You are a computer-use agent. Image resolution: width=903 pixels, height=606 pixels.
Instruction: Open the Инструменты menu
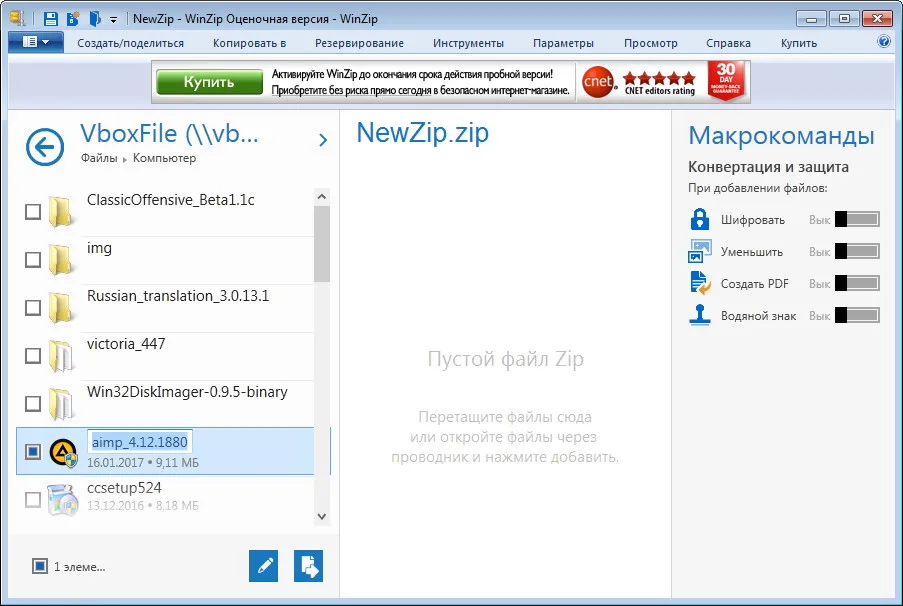(468, 43)
